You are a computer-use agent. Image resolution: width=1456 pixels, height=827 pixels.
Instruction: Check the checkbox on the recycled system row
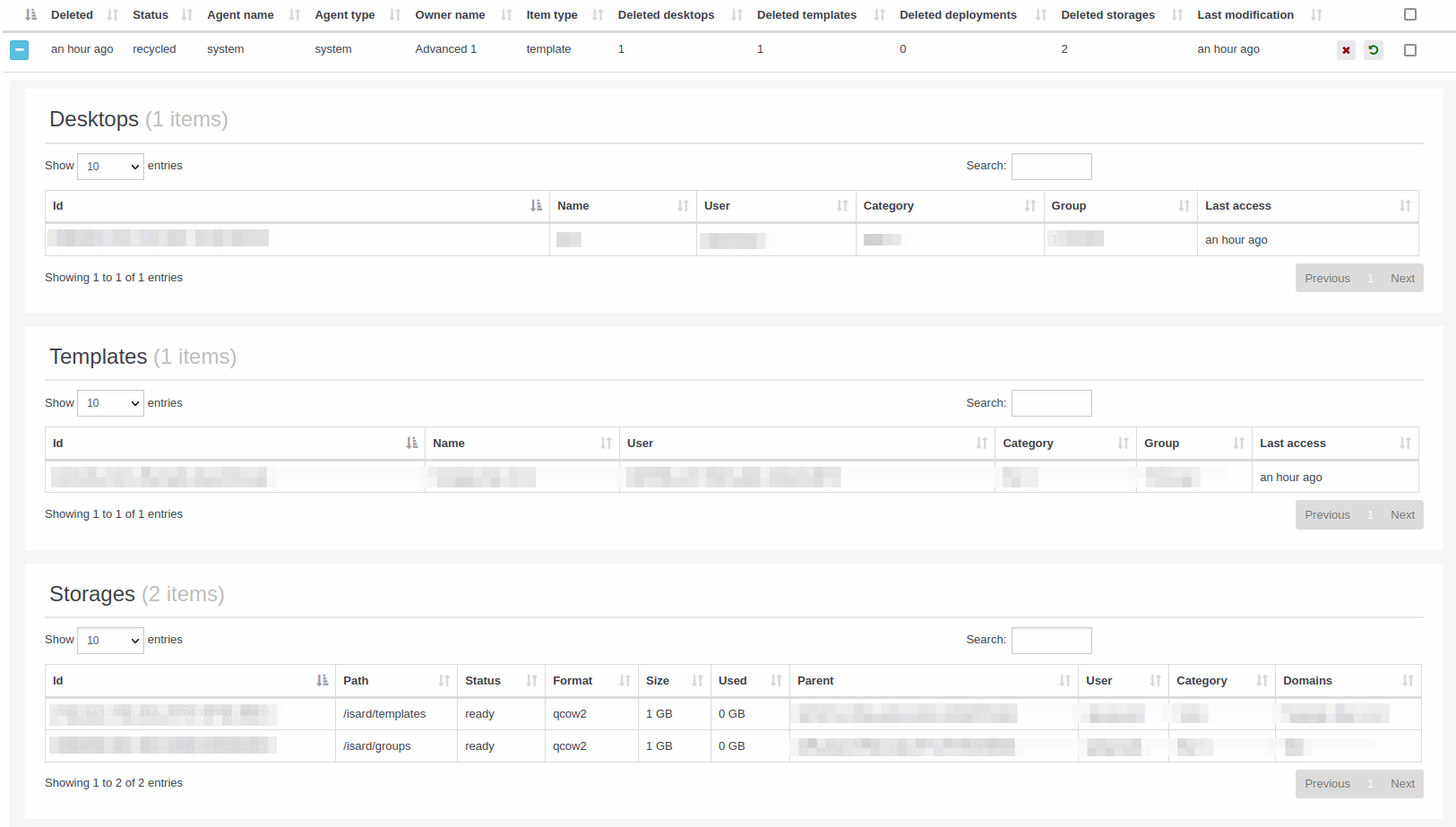pos(1409,50)
